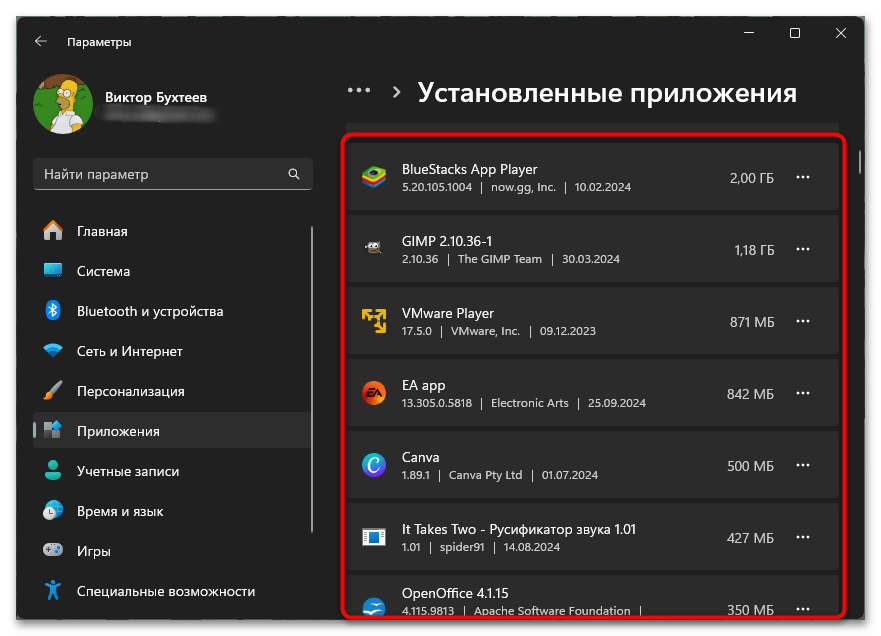Click the GIMP 2.10.36-1 name

coord(447,241)
